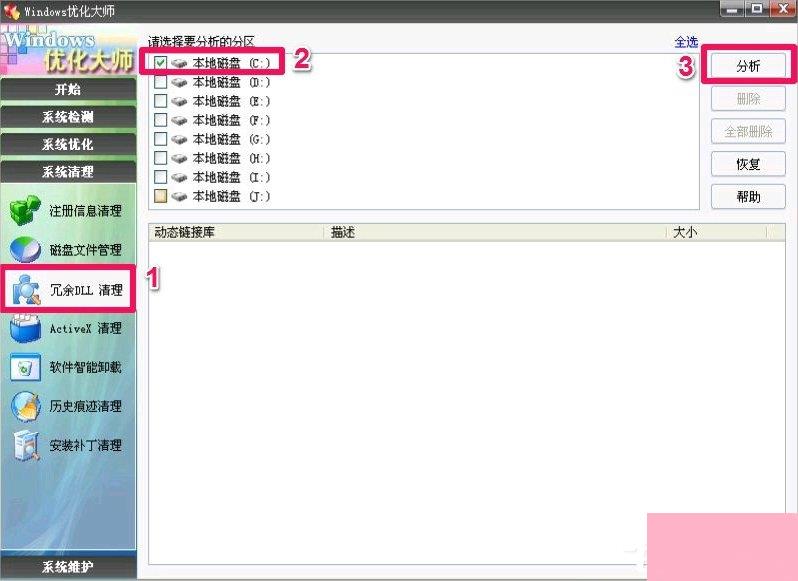Open the 注册信息清理 registry cleanup icon
The height and width of the screenshot is (581, 798).
click(25, 210)
